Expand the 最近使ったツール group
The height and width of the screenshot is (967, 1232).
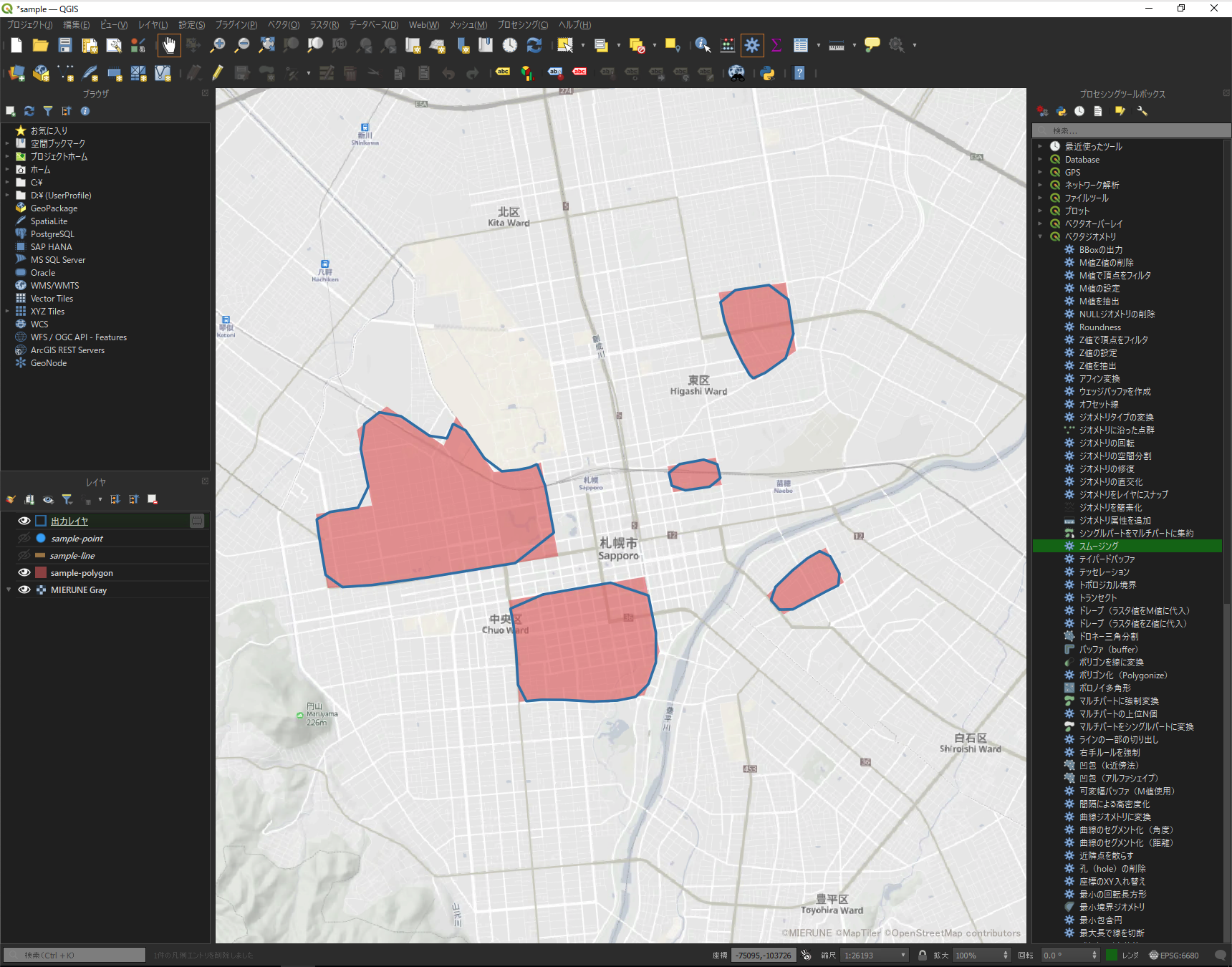click(x=1040, y=146)
